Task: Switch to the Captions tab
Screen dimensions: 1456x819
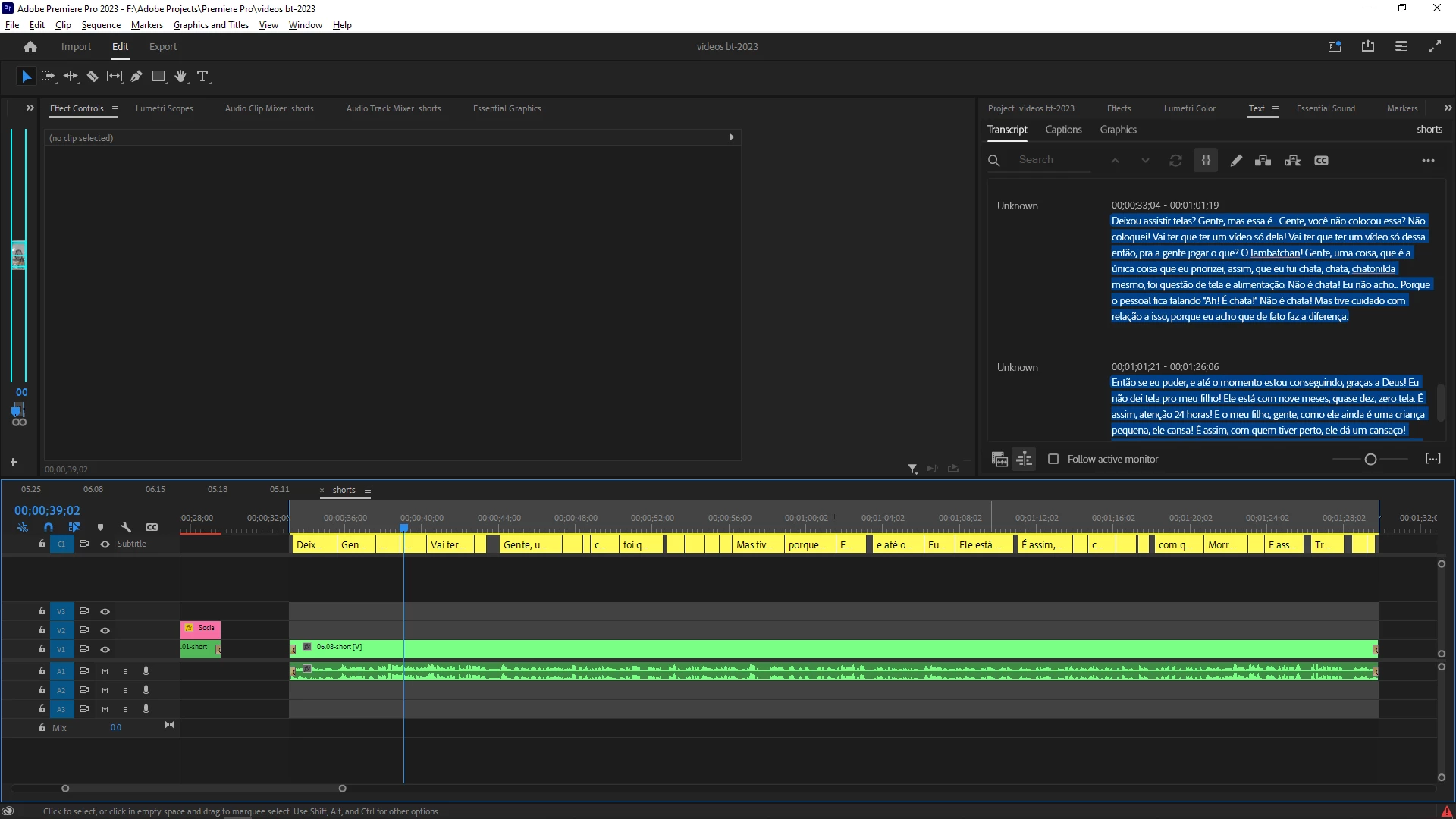Action: coord(1063,130)
